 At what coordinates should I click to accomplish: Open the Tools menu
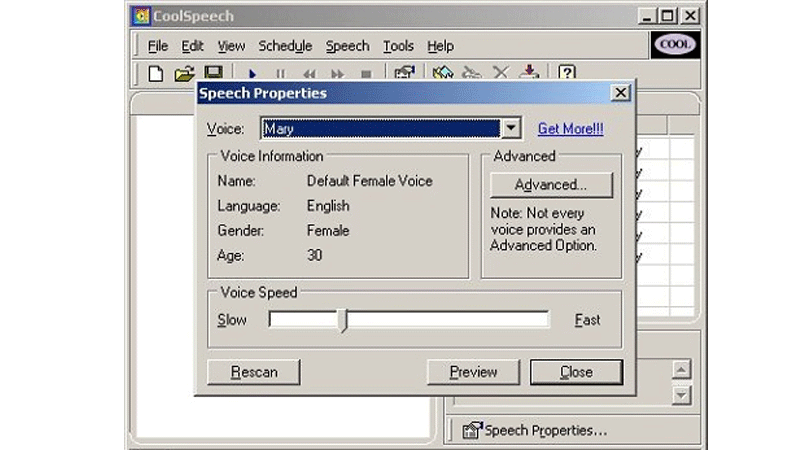pos(398,46)
